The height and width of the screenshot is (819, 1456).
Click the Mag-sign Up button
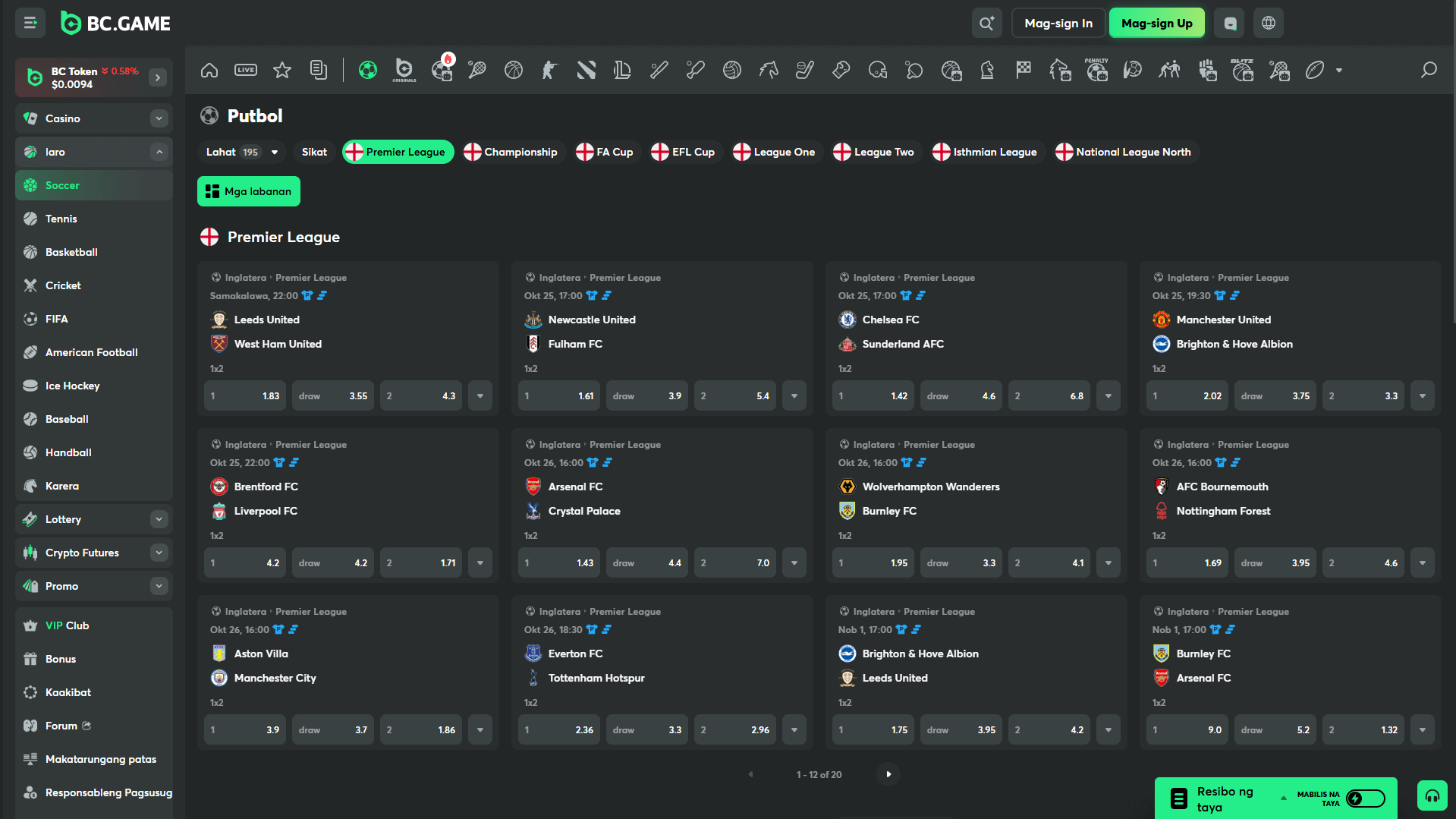coord(1157,23)
